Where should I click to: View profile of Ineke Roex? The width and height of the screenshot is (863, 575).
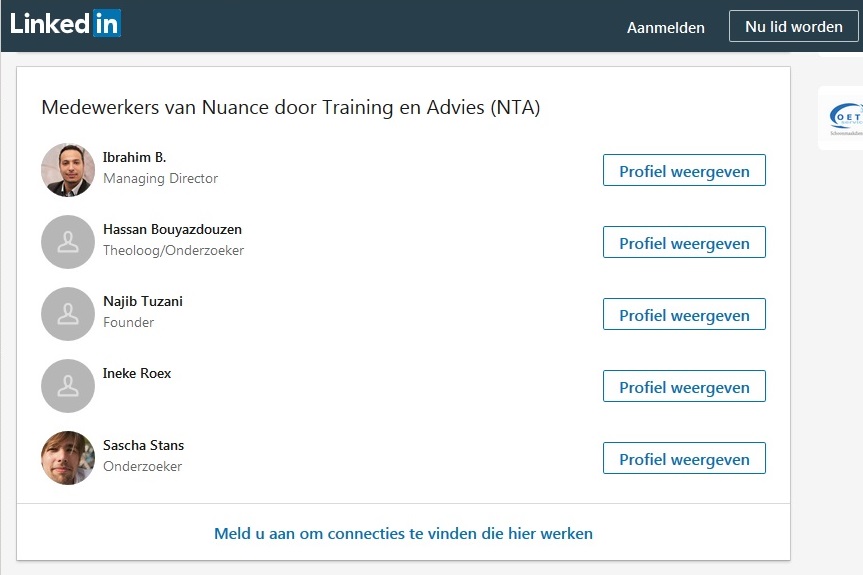click(684, 387)
